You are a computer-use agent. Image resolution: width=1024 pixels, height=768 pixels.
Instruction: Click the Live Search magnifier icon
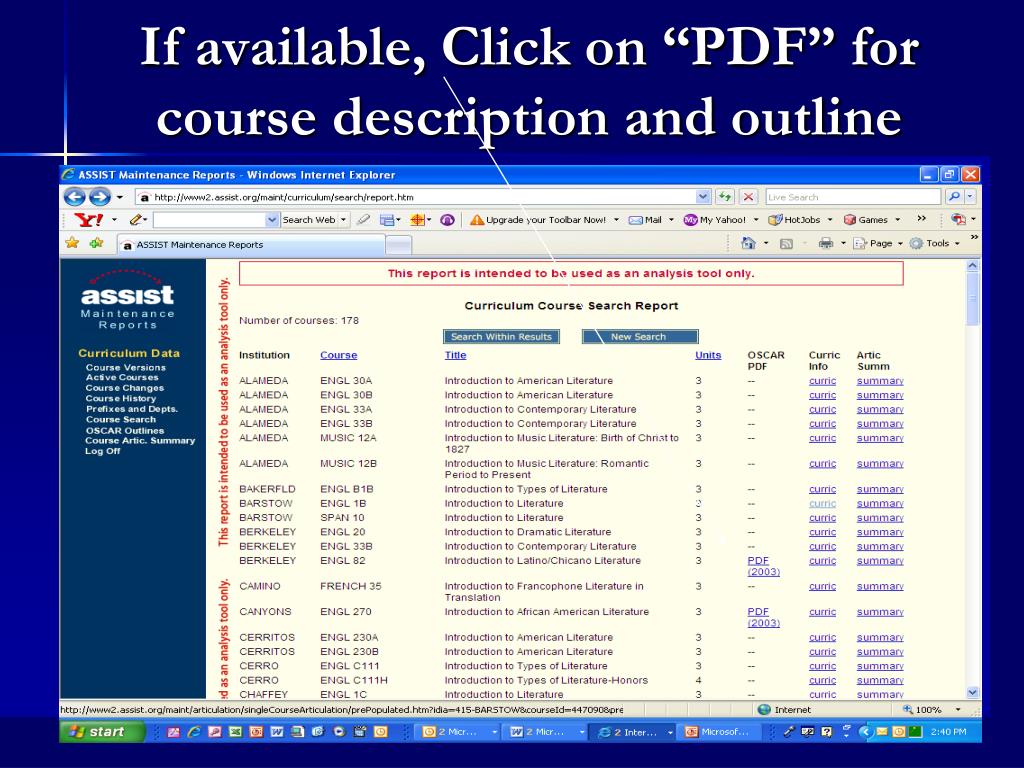click(x=954, y=197)
